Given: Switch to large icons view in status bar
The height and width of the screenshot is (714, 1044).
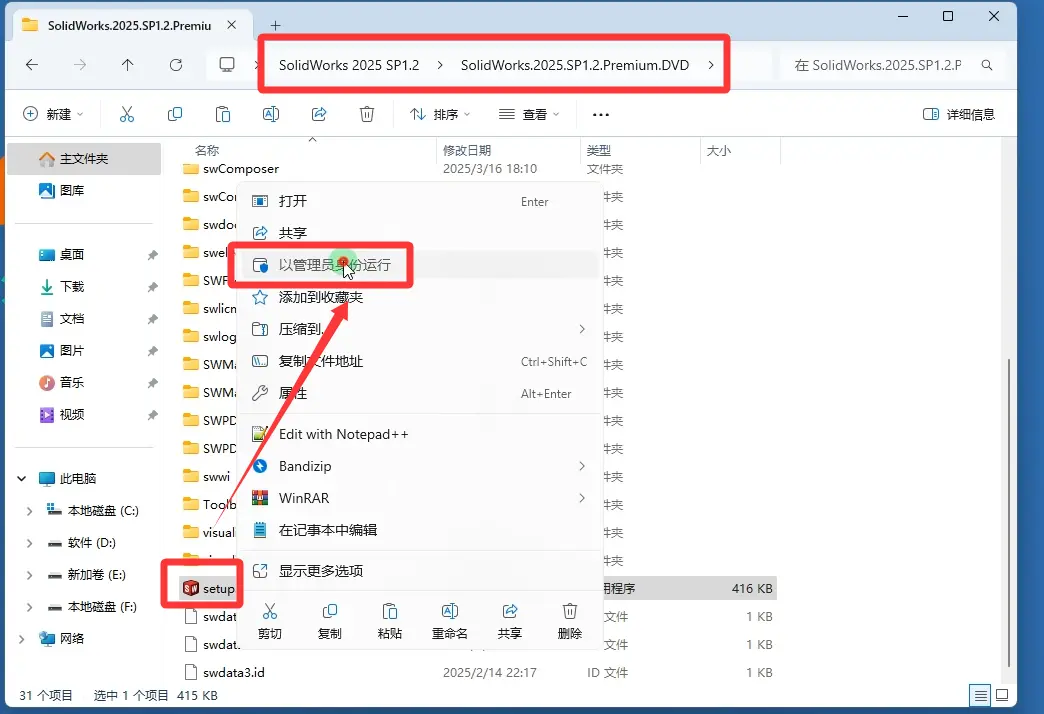Looking at the screenshot, I should pos(1002,696).
